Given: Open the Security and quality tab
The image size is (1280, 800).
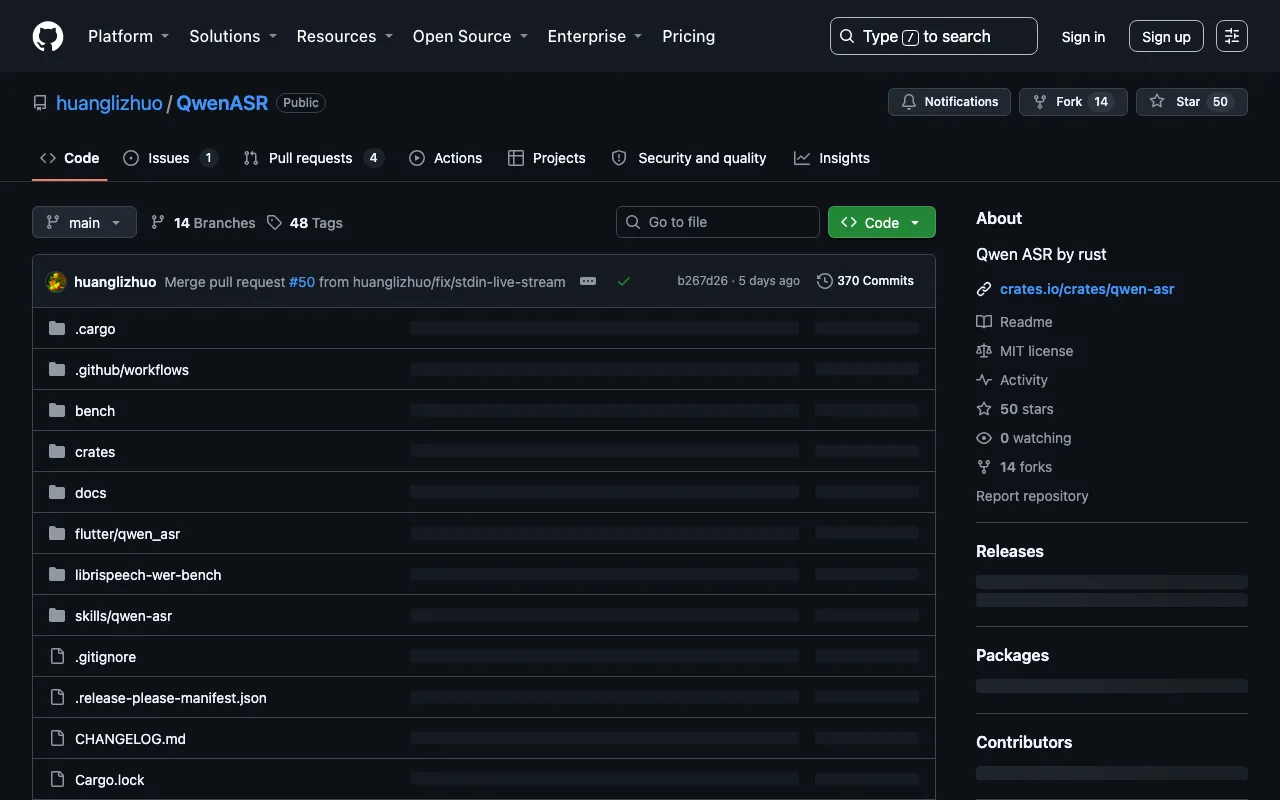Looking at the screenshot, I should click(x=688, y=158).
